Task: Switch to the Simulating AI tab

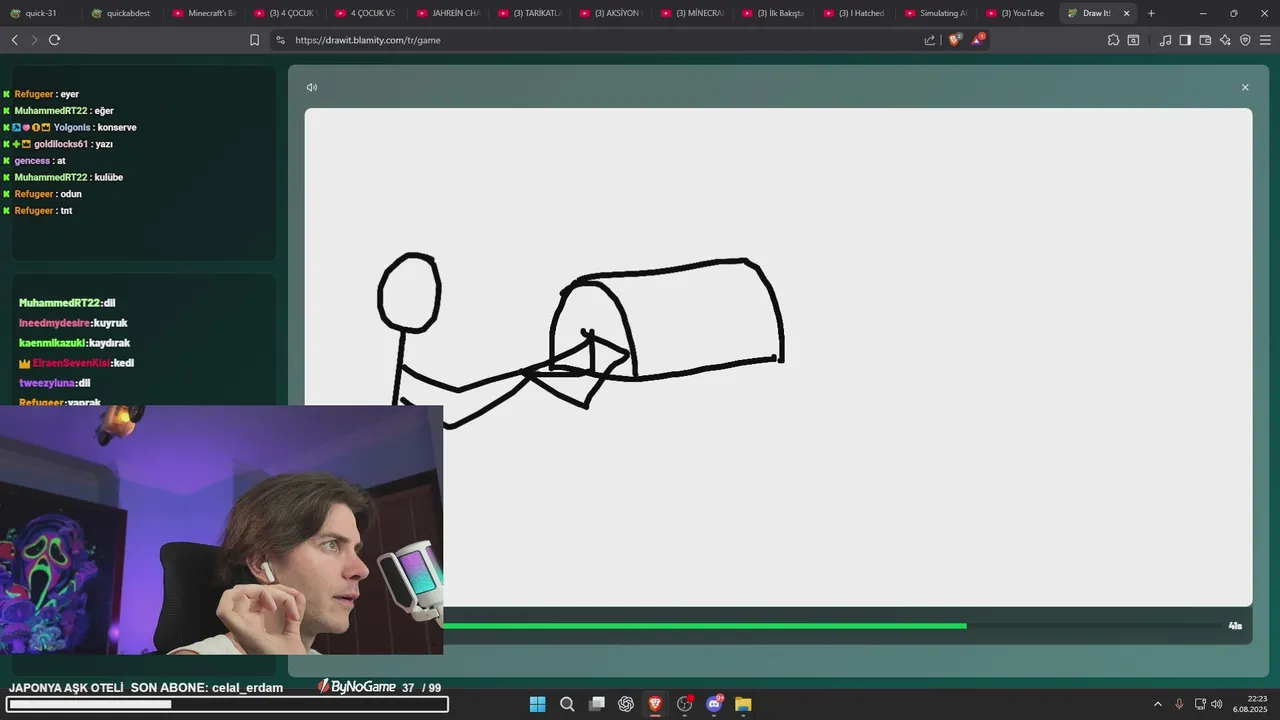Action: coord(936,13)
